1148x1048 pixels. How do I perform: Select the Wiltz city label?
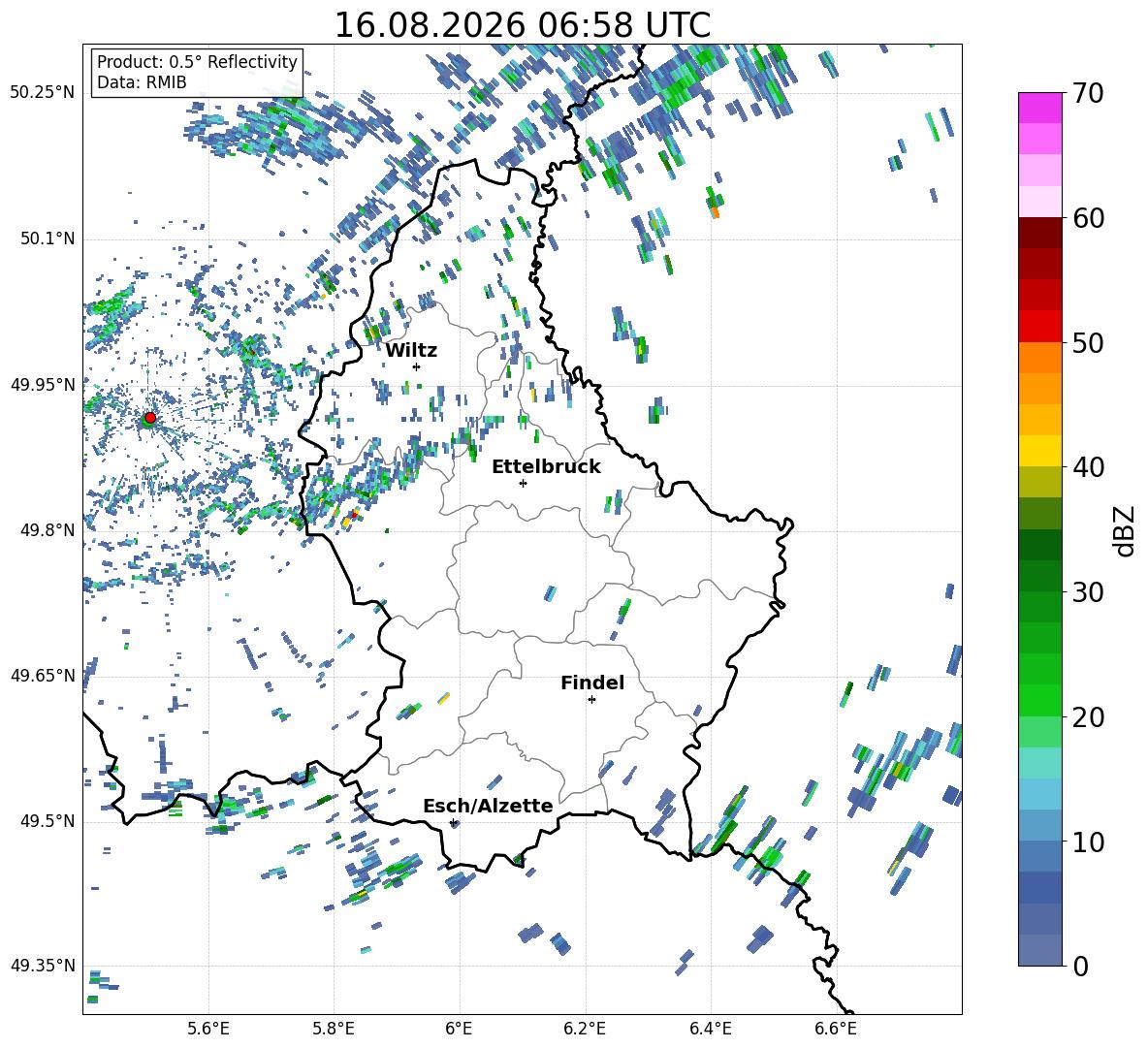[x=411, y=350]
